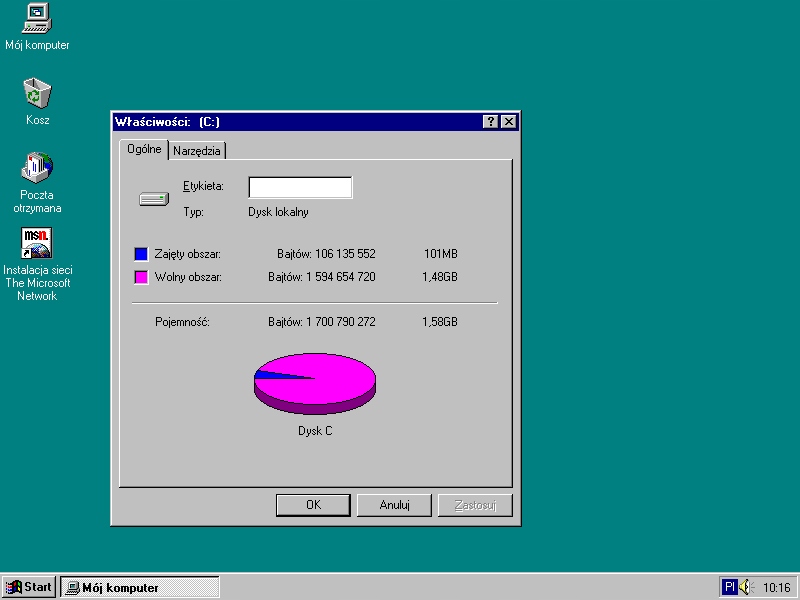The width and height of the screenshot is (800, 600).
Task: Click the magenta Wolny obszar color swatch
Action: coord(140,277)
